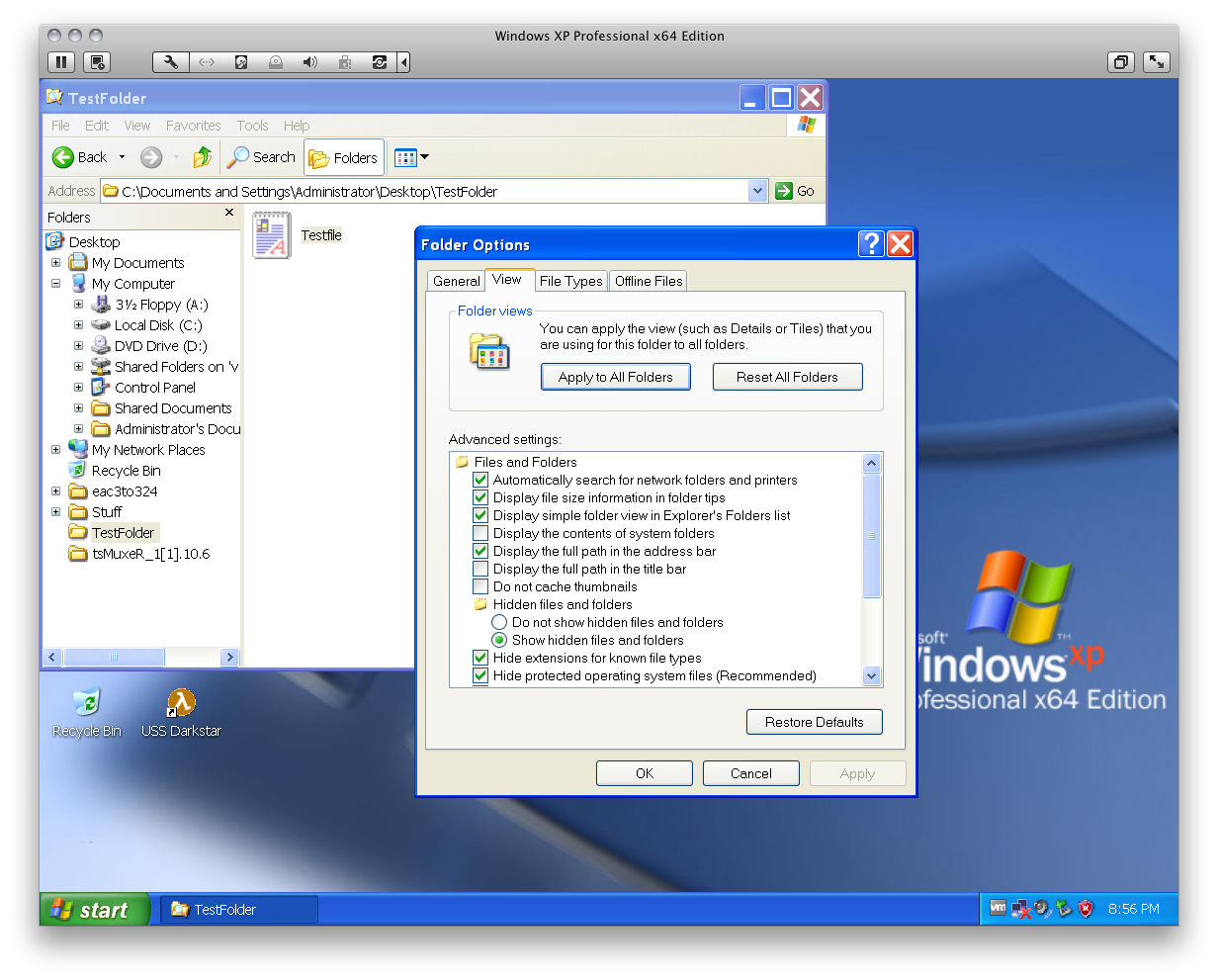Close the Folders pane with the X

coord(229,213)
